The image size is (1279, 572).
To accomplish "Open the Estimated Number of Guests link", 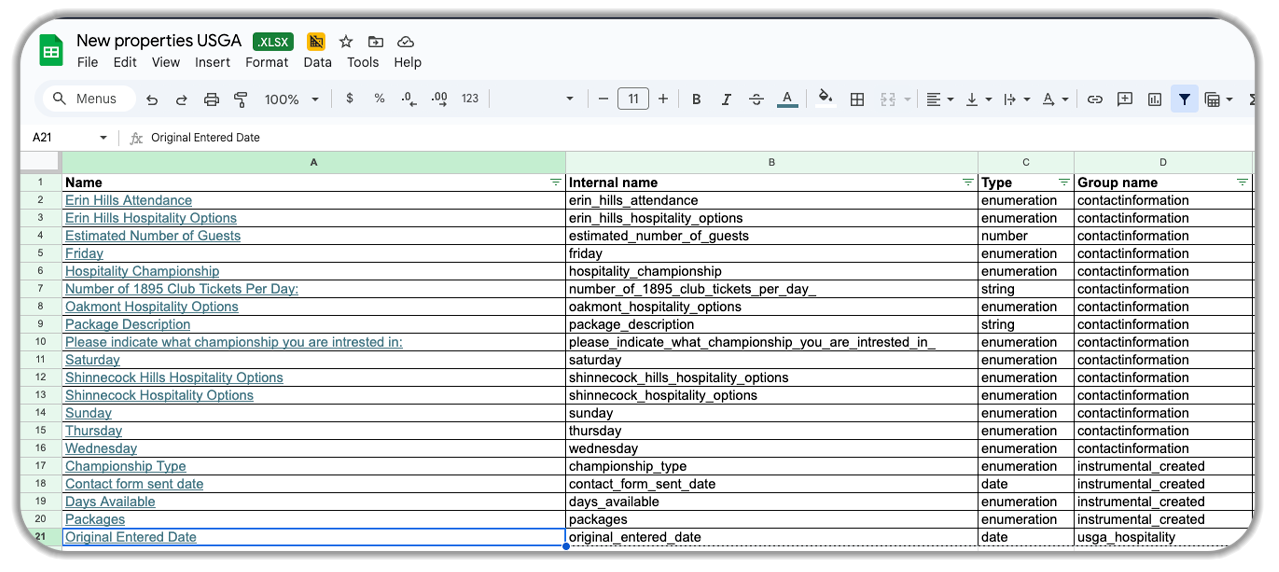I will [x=153, y=236].
